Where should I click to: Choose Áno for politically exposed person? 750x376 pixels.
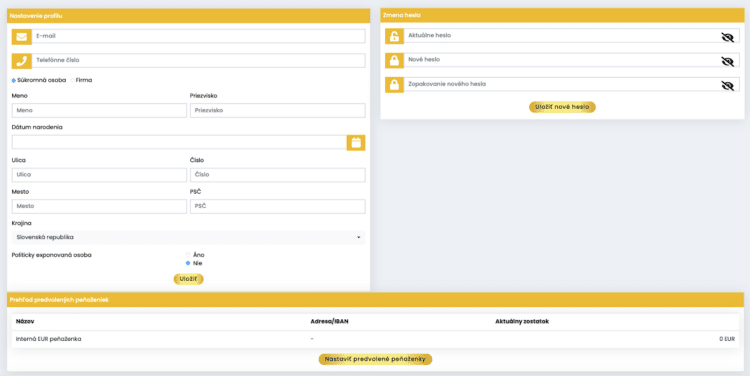coord(188,255)
